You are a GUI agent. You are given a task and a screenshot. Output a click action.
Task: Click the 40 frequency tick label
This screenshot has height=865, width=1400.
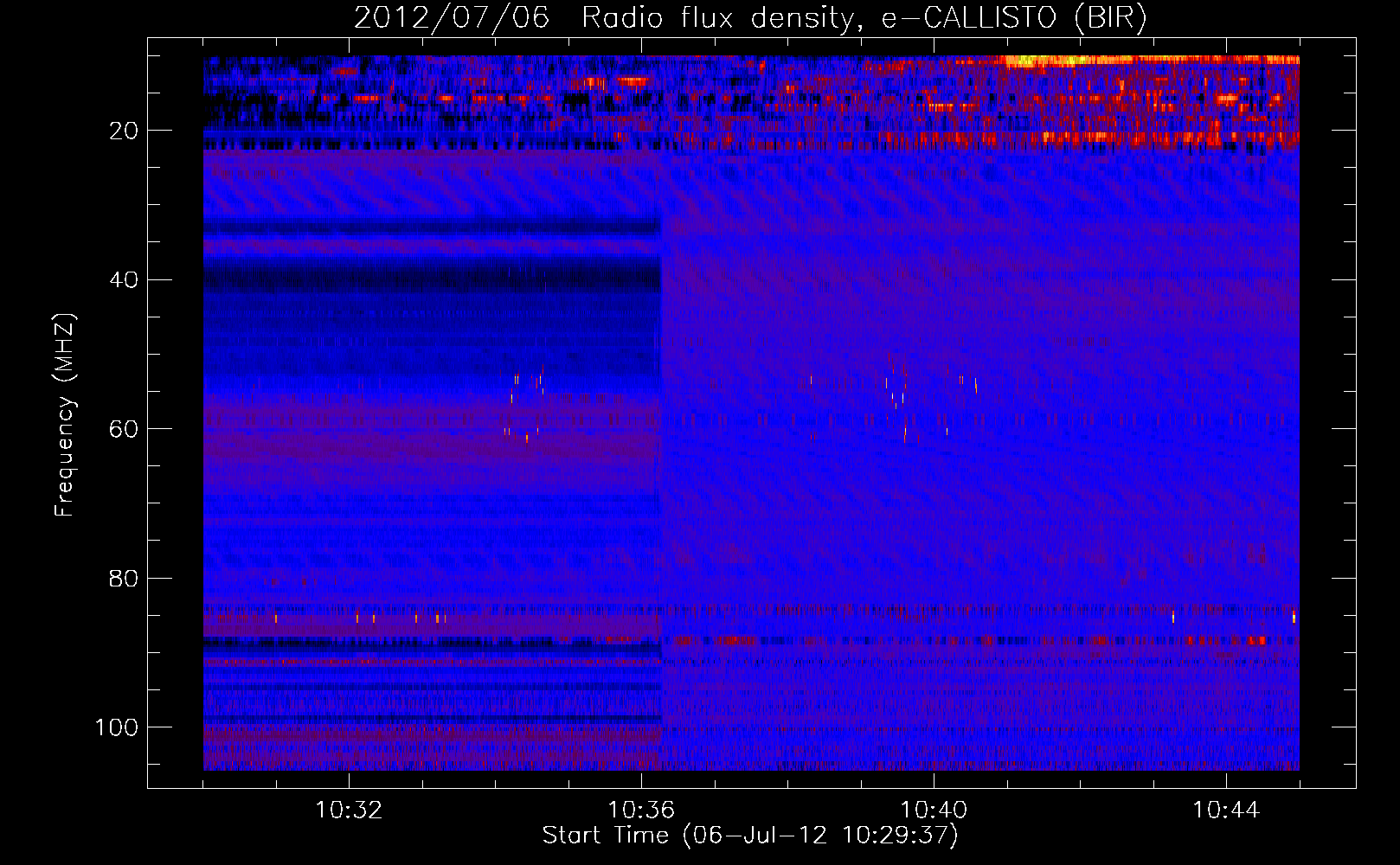(x=124, y=280)
